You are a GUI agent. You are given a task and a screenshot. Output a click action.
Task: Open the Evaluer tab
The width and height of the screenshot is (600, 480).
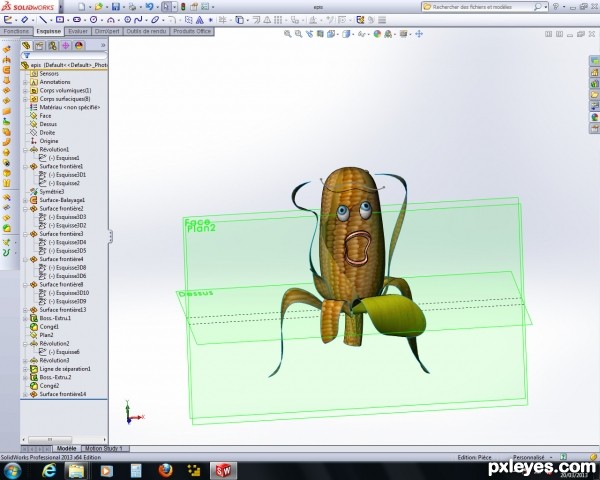click(x=78, y=31)
